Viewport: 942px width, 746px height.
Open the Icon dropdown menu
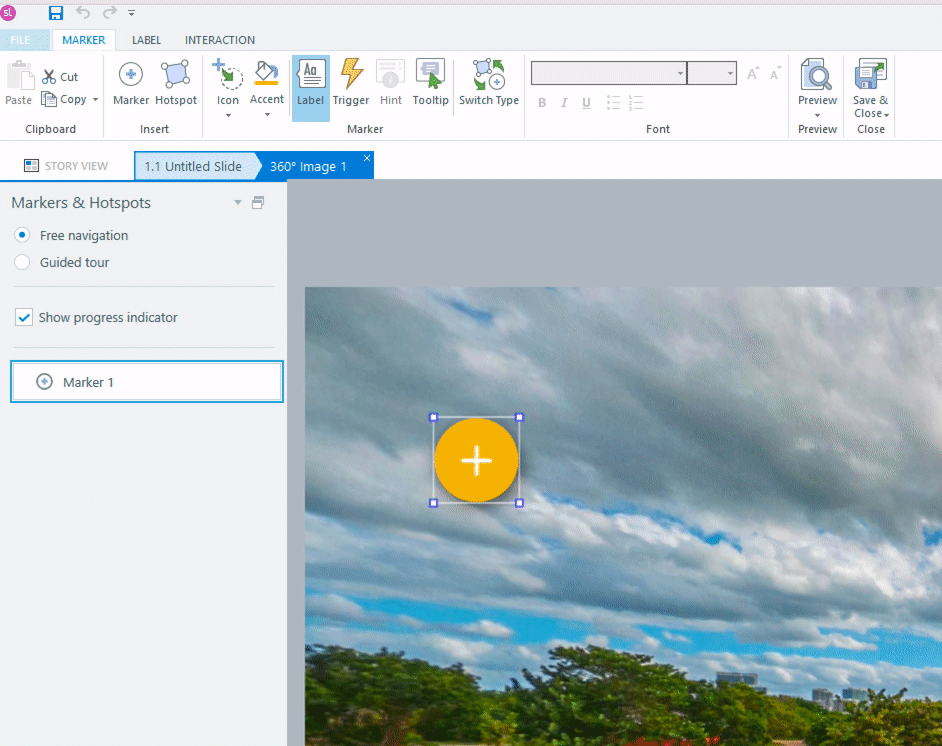coord(228,114)
